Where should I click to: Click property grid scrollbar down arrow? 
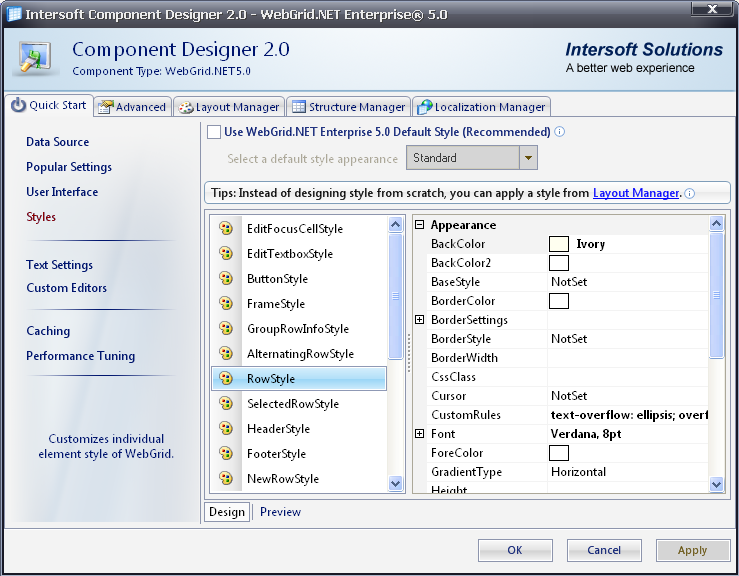(x=716, y=484)
